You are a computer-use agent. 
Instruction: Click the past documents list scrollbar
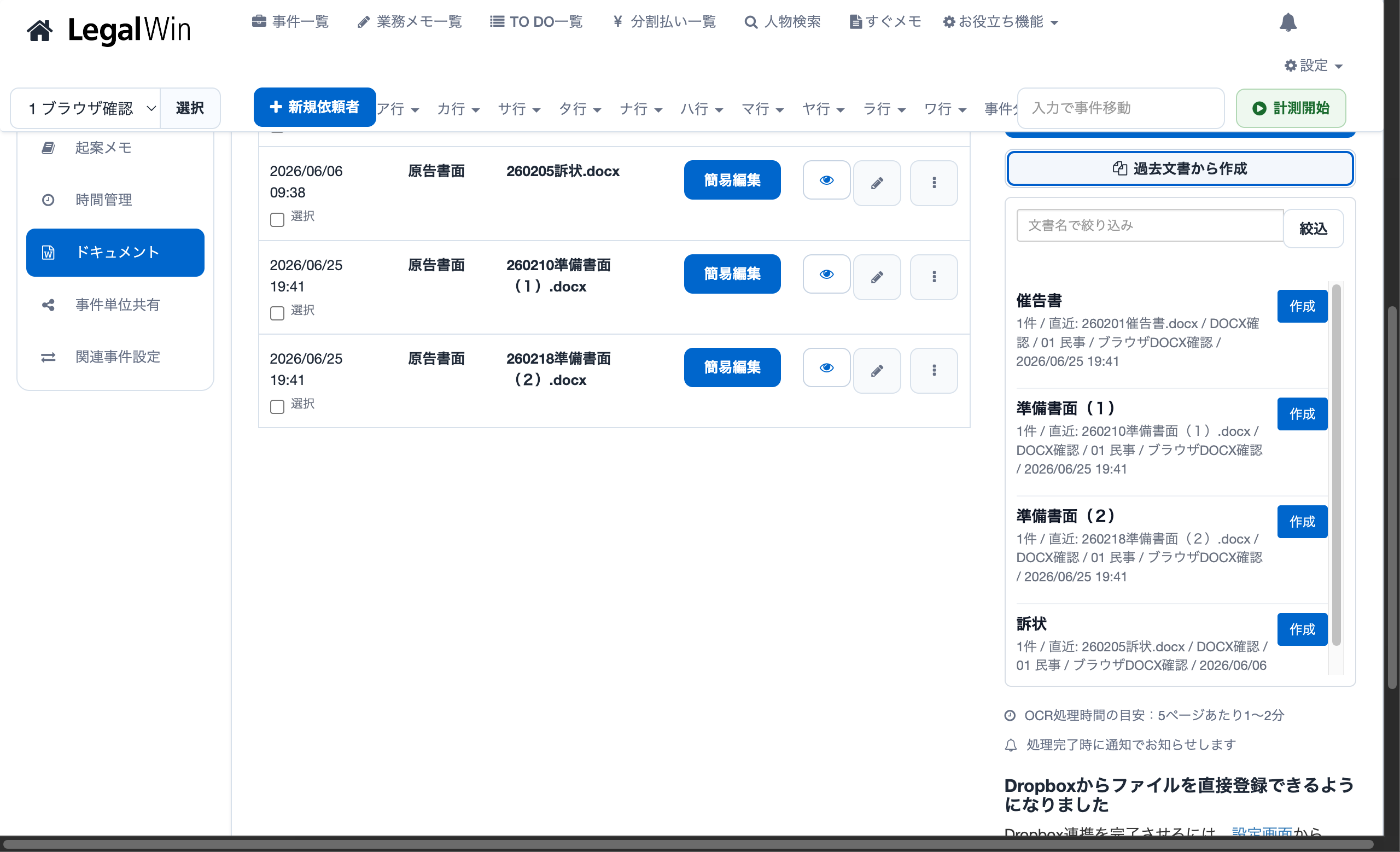coord(1336,465)
